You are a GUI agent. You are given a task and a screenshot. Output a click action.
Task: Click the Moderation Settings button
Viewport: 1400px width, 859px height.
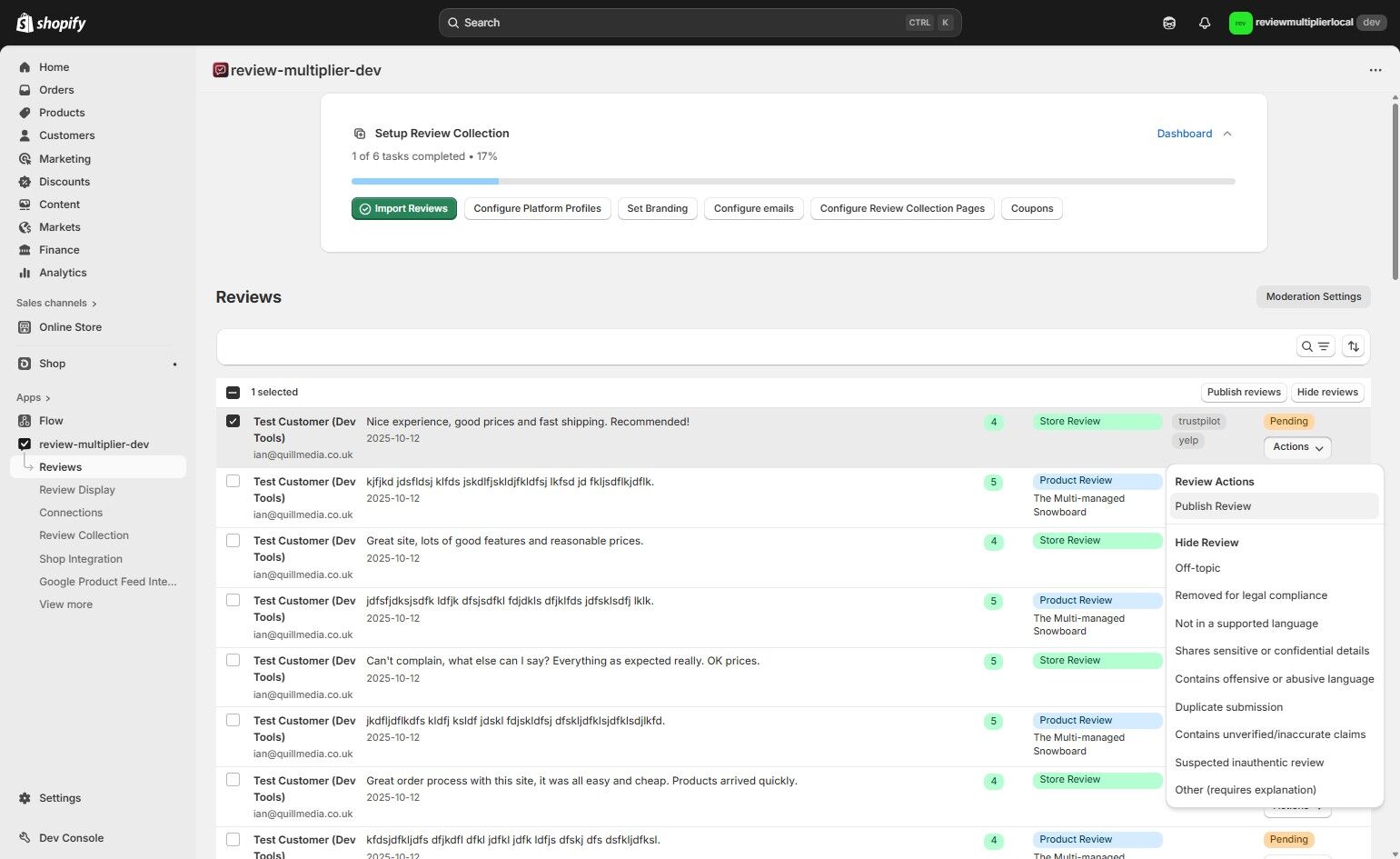(1313, 297)
